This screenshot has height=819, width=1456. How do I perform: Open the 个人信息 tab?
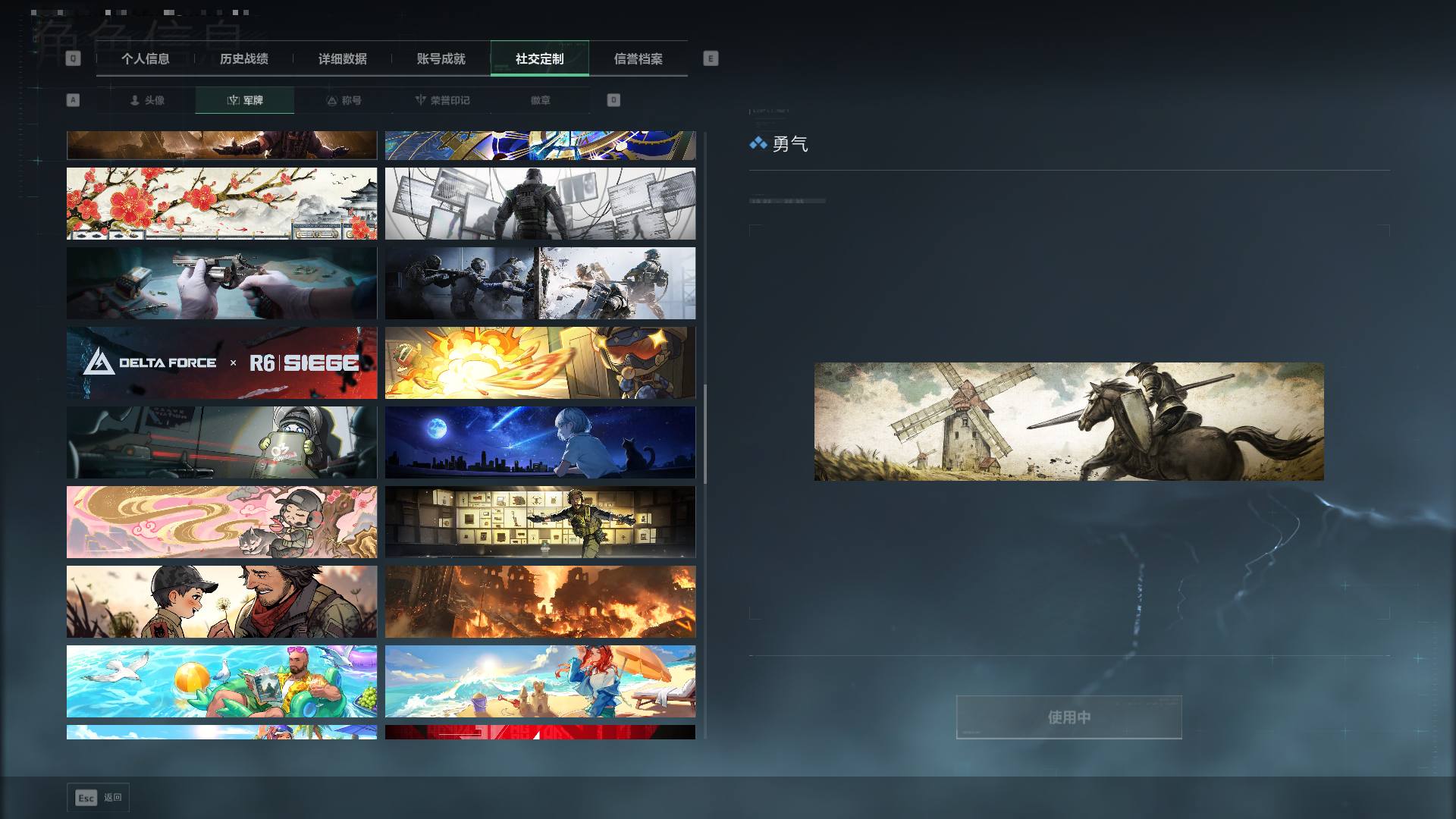[145, 58]
